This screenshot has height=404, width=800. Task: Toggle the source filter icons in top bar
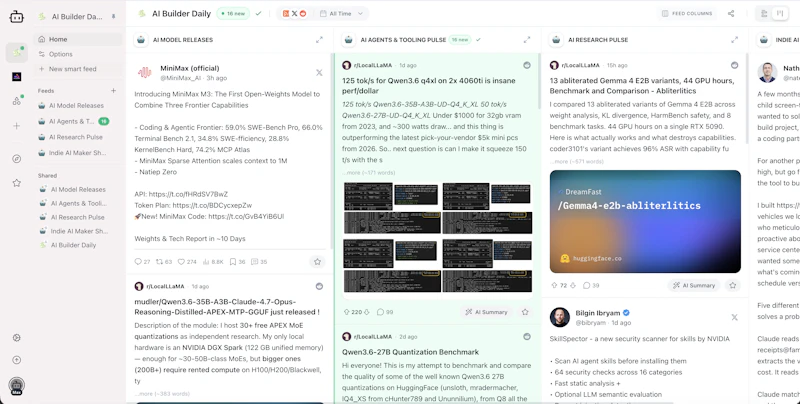[x=294, y=14]
